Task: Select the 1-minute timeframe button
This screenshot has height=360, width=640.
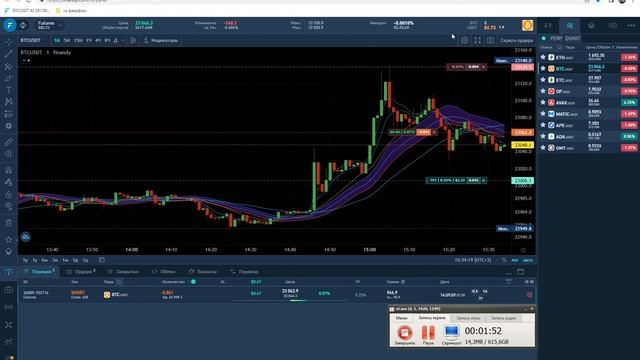Action: 57,40
